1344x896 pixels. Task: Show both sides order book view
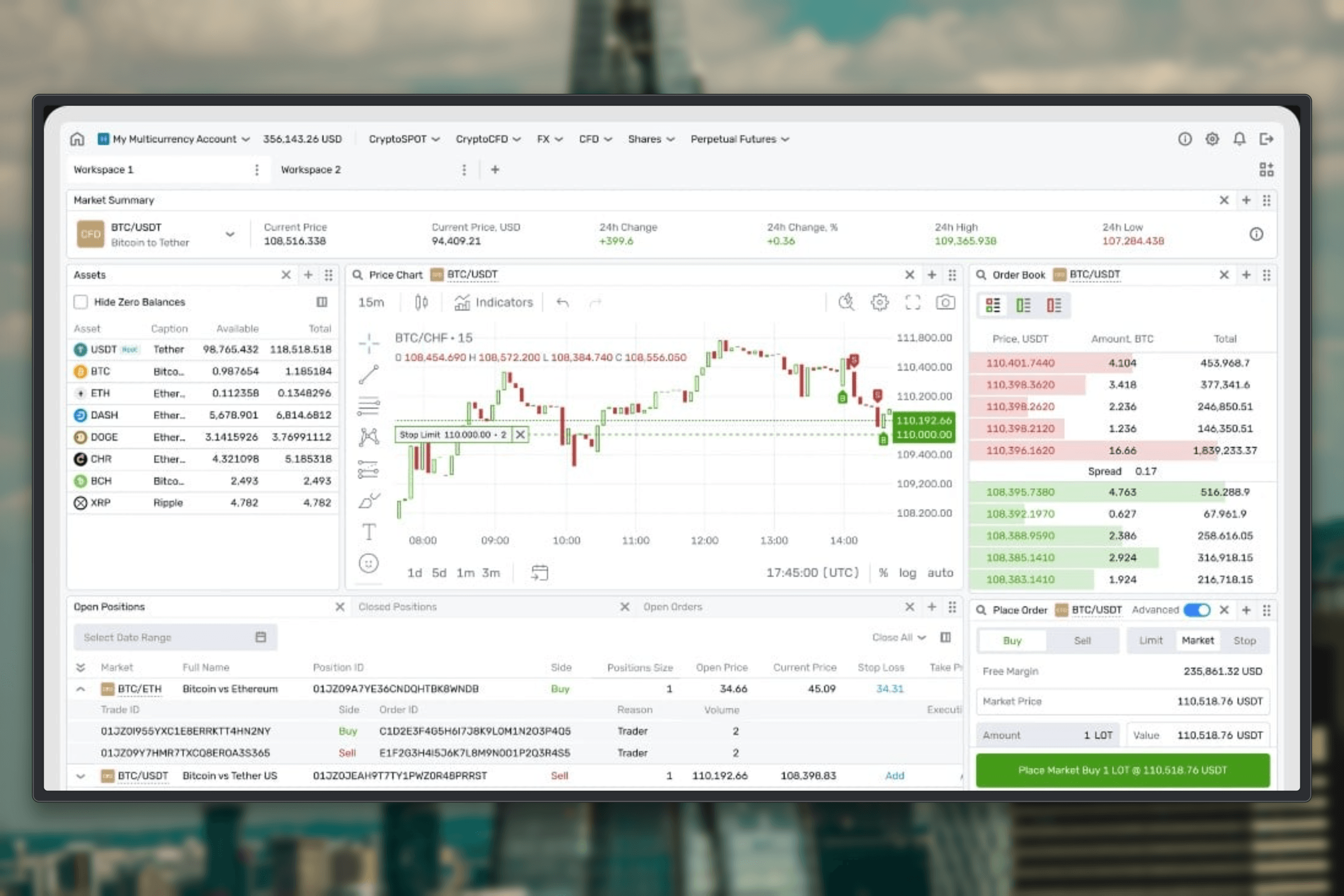[x=993, y=305]
